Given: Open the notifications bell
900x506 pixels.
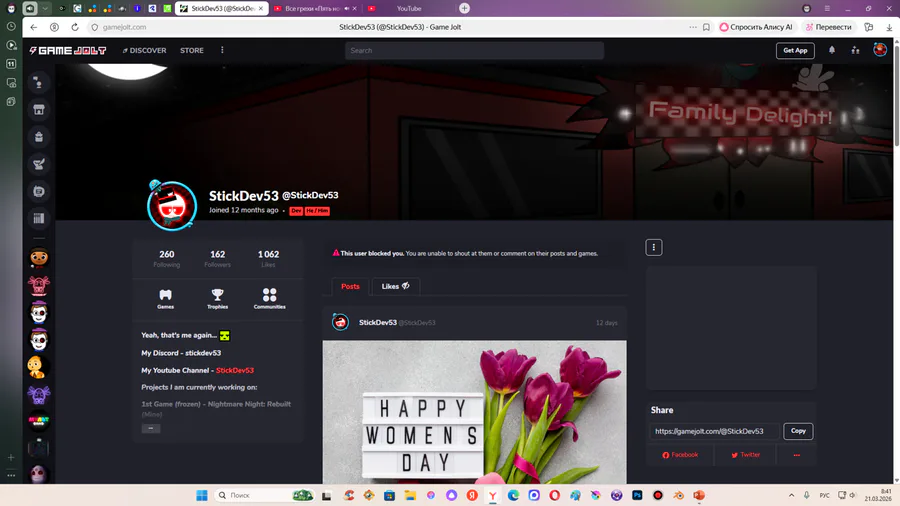Looking at the screenshot, I should pyautogui.click(x=832, y=50).
